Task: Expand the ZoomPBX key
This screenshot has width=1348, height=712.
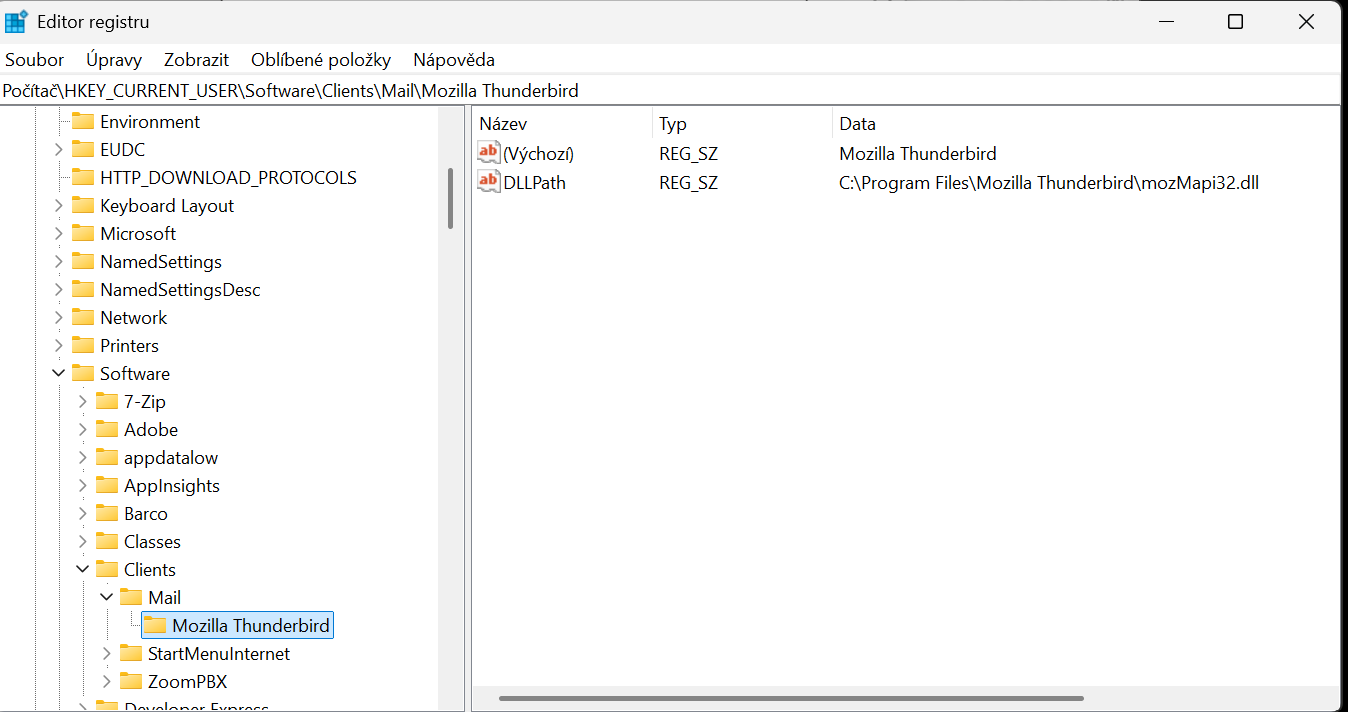Action: [107, 682]
